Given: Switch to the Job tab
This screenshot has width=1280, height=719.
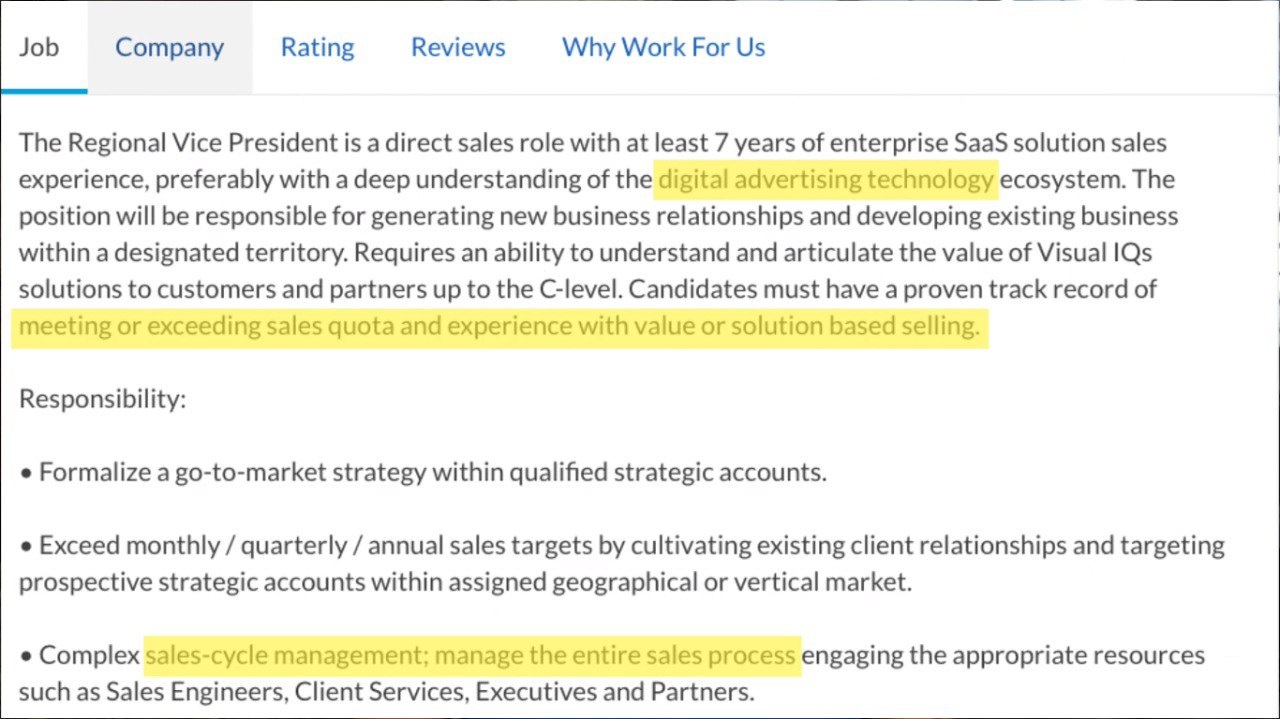Looking at the screenshot, I should (x=39, y=47).
